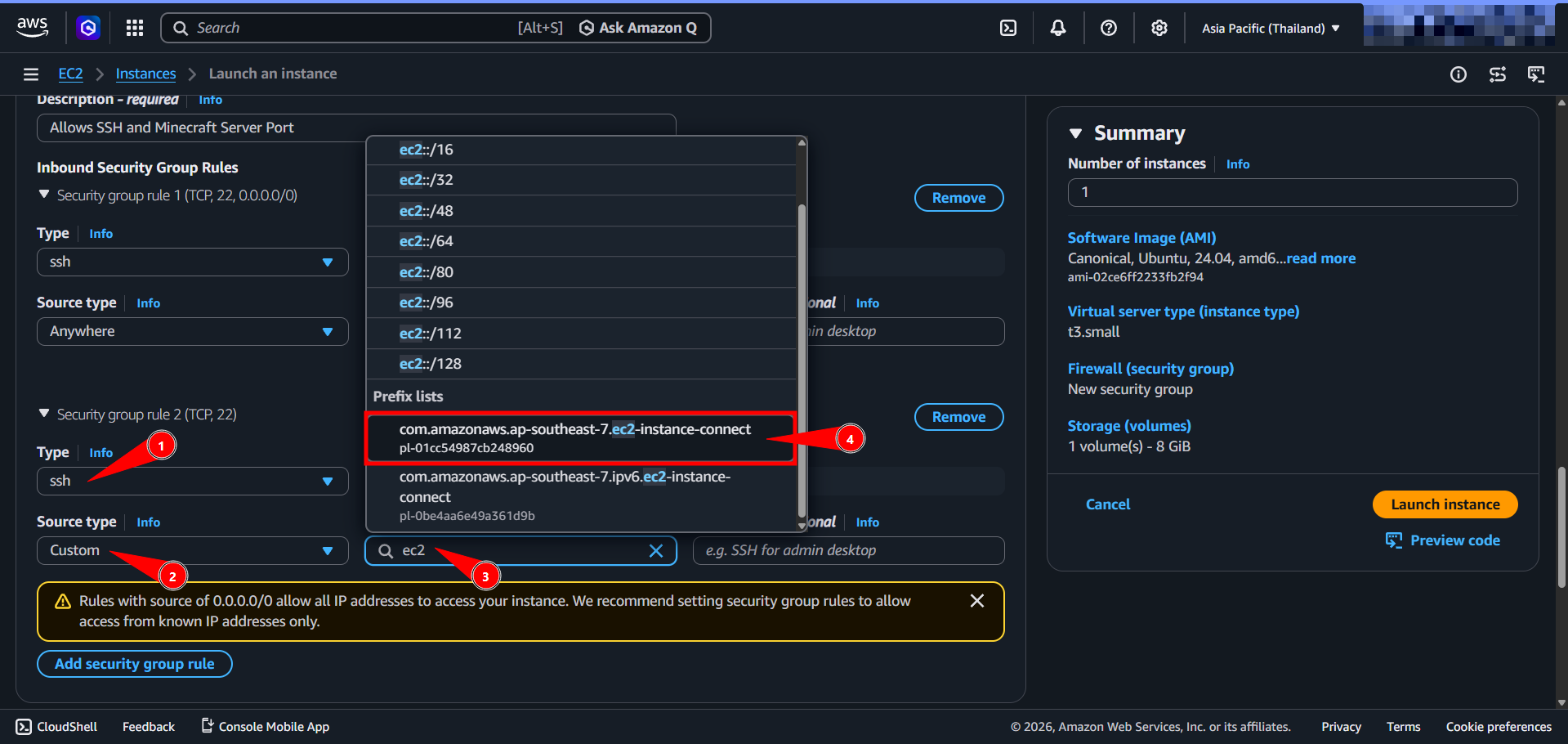
Task: Open notifications bell
Action: pyautogui.click(x=1058, y=28)
